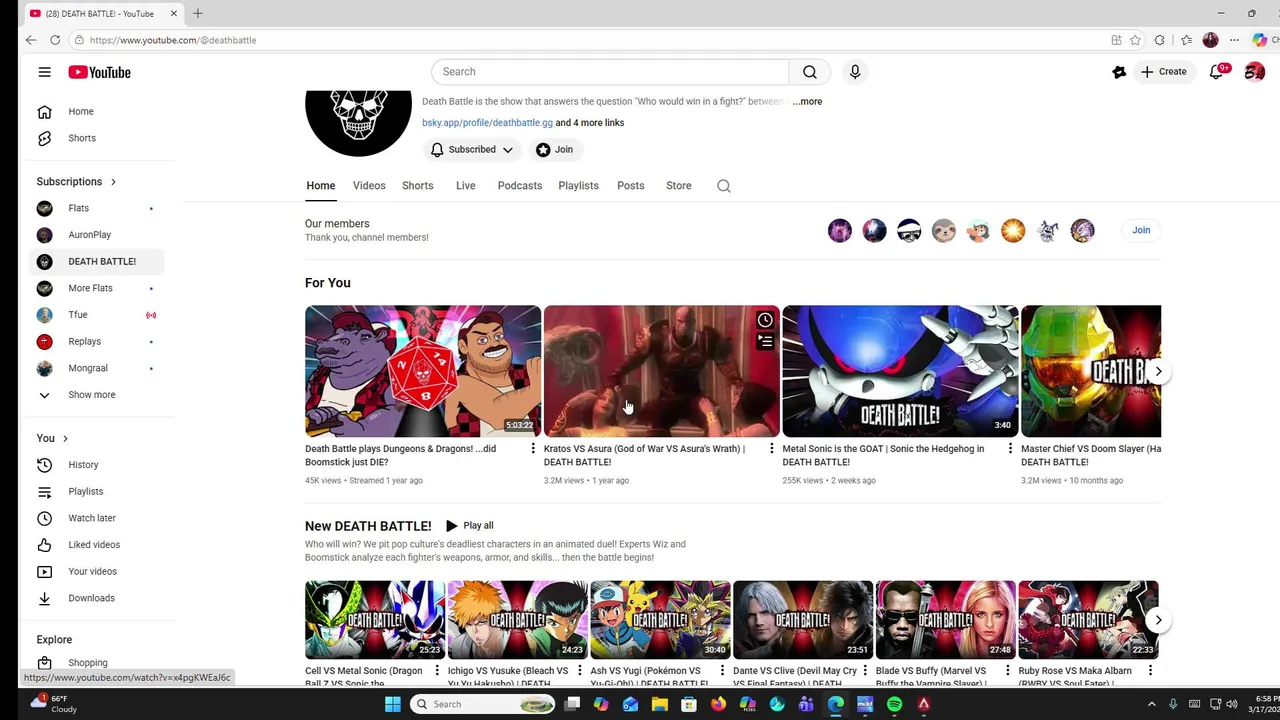
Task: Select the Shorts channel tab
Action: (418, 186)
